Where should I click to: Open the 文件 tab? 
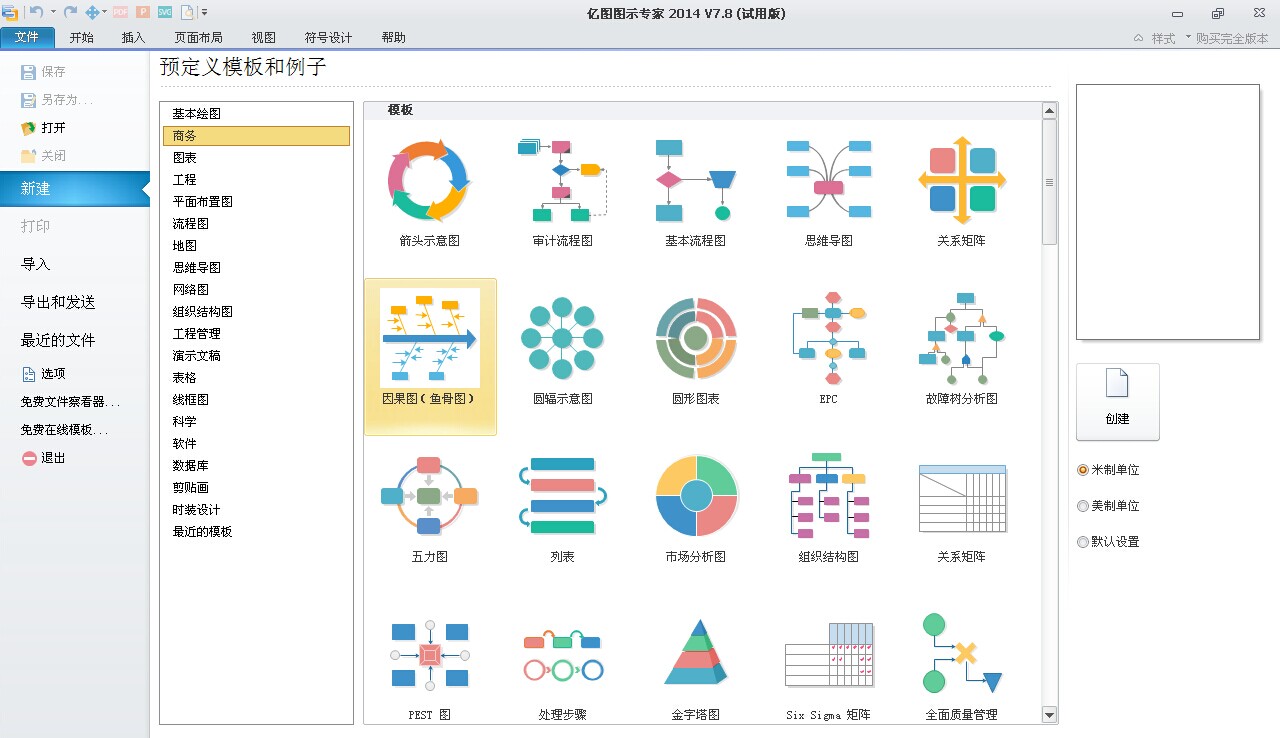pyautogui.click(x=27, y=38)
